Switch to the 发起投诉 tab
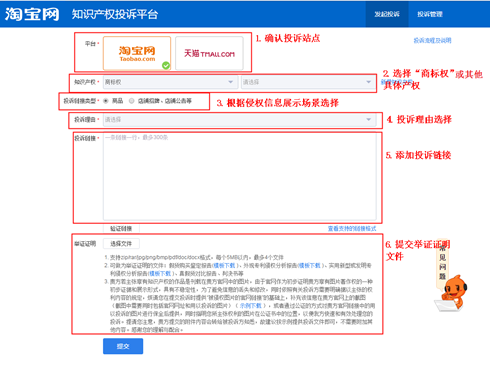This screenshot has height=375, width=490. tap(387, 14)
